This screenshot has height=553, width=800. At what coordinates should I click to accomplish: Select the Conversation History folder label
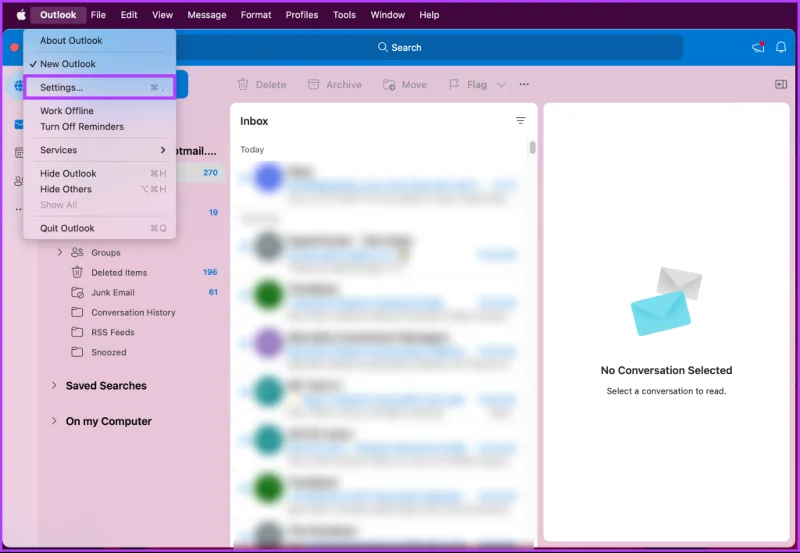[133, 312]
